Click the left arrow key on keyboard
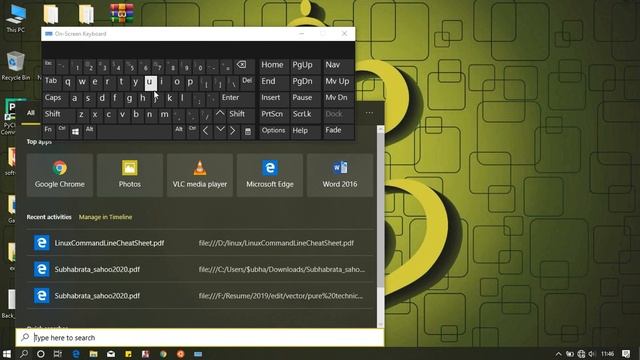Screen dimensions: 640x360 click(205, 131)
